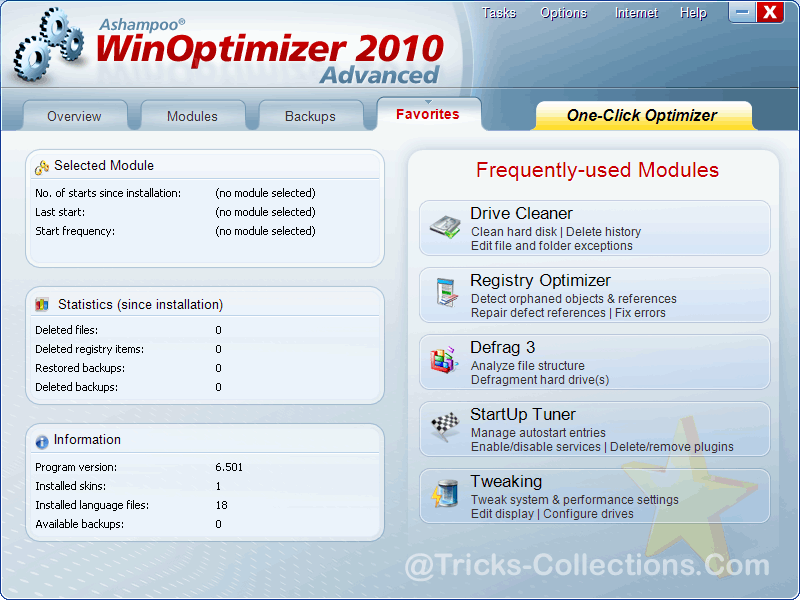Expand the arrow above the Favorites tab
The width and height of the screenshot is (800, 600).
pos(428,101)
